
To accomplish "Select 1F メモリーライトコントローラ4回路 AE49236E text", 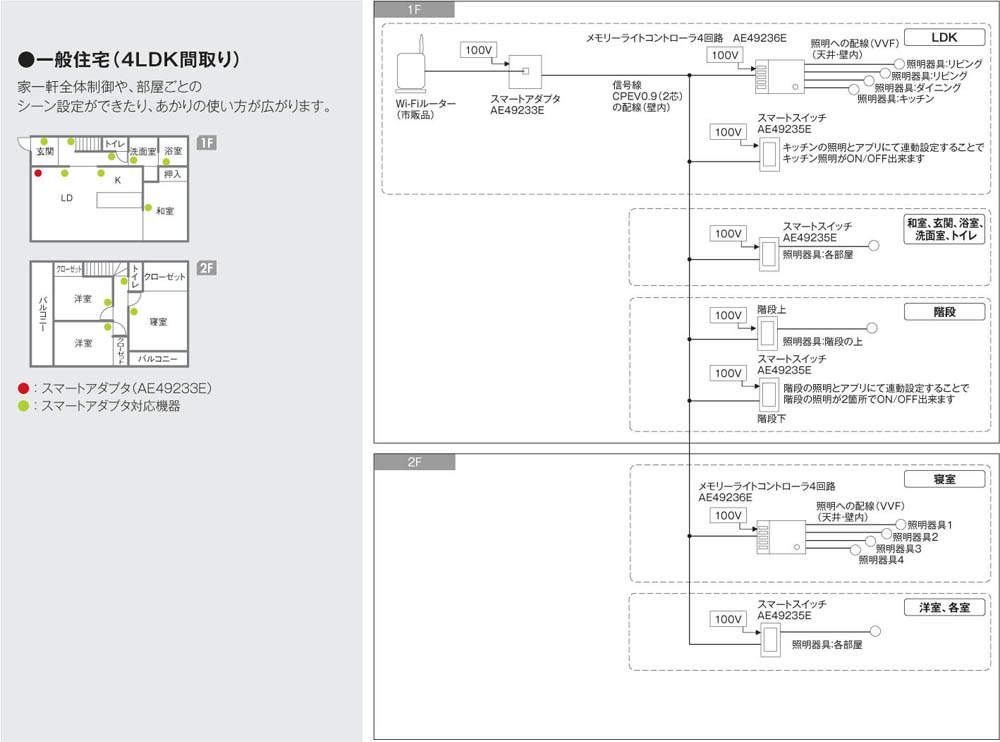I will point(686,38).
